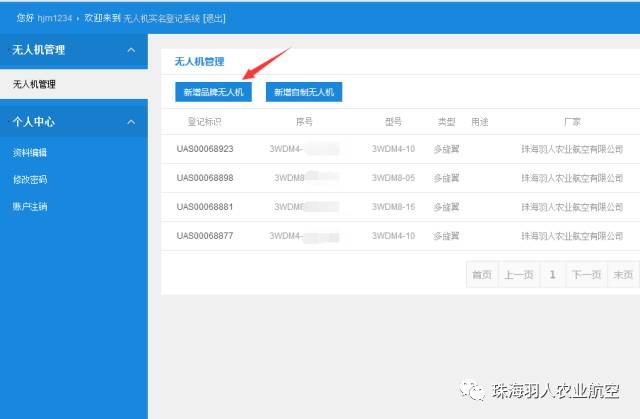The height and width of the screenshot is (419, 640).
Task: Select page number 1 in pagination
Action: click(552, 274)
